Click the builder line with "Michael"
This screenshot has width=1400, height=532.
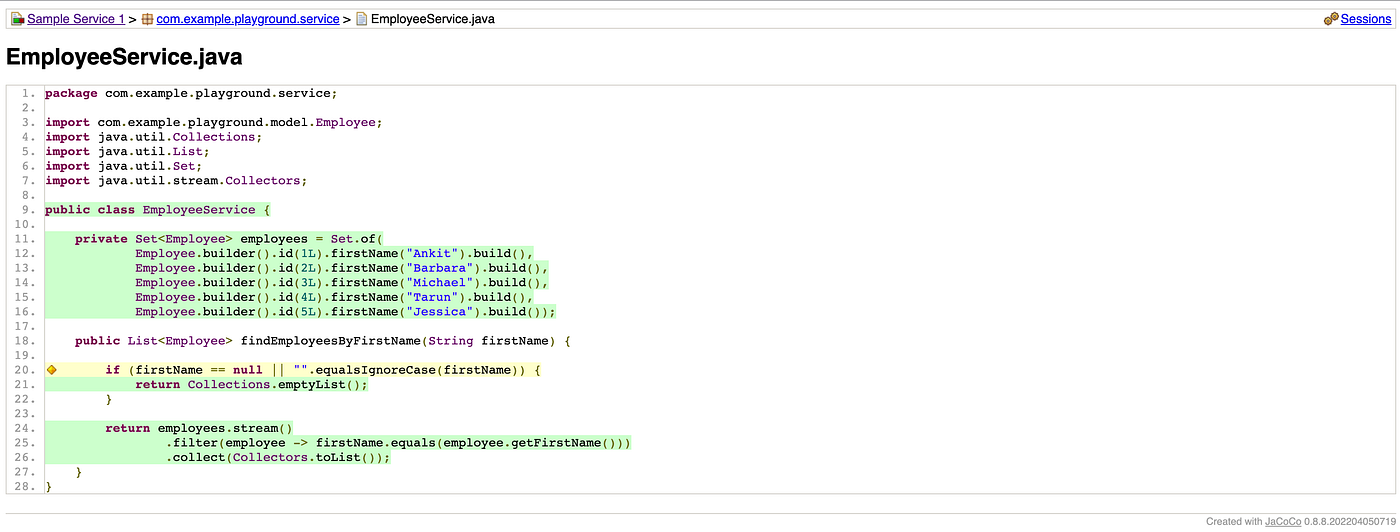[342, 283]
